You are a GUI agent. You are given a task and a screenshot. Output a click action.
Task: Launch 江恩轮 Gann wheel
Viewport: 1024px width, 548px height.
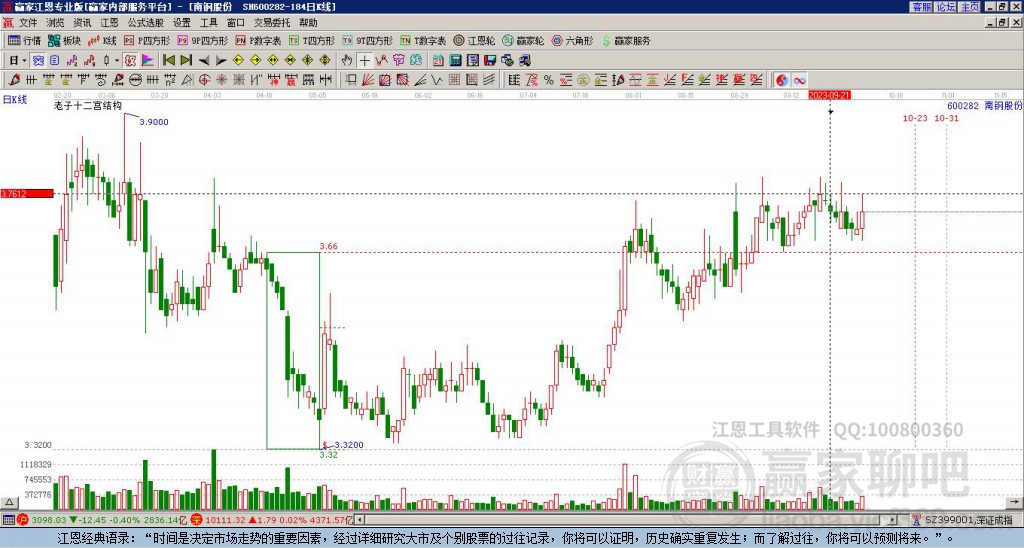[475, 40]
